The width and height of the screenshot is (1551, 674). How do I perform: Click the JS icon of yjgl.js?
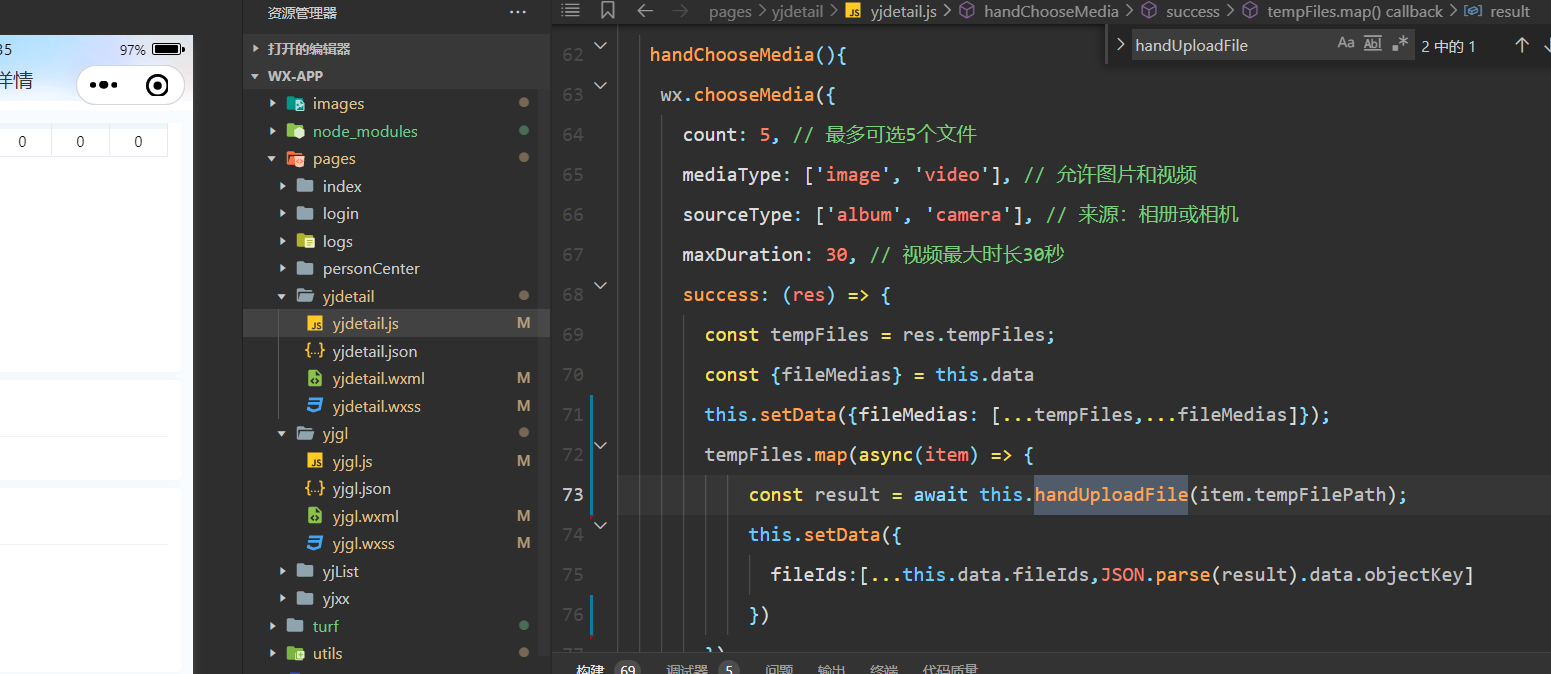tap(315, 461)
